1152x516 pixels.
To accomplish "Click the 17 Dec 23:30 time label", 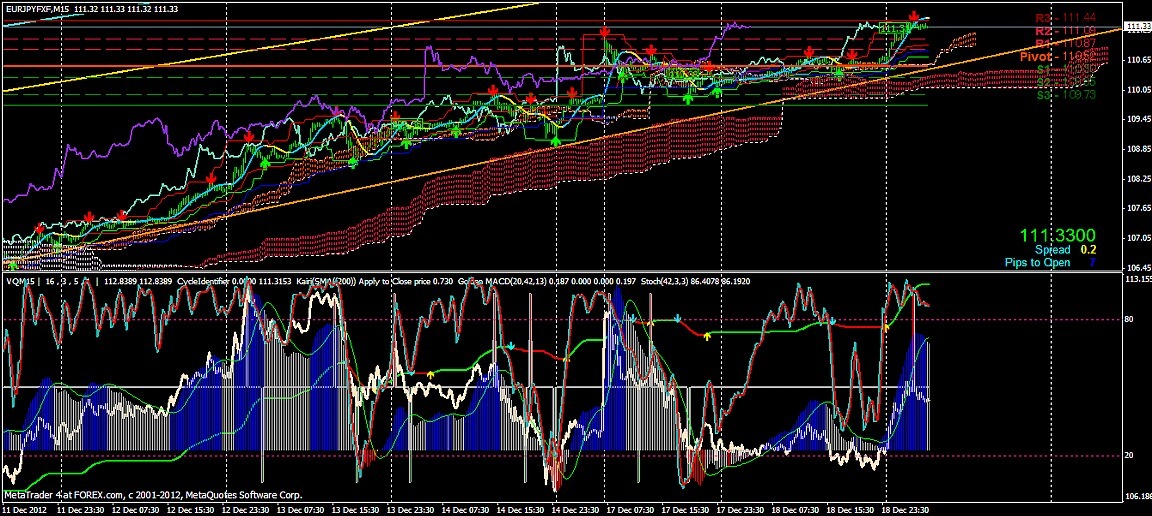I will 741,509.
